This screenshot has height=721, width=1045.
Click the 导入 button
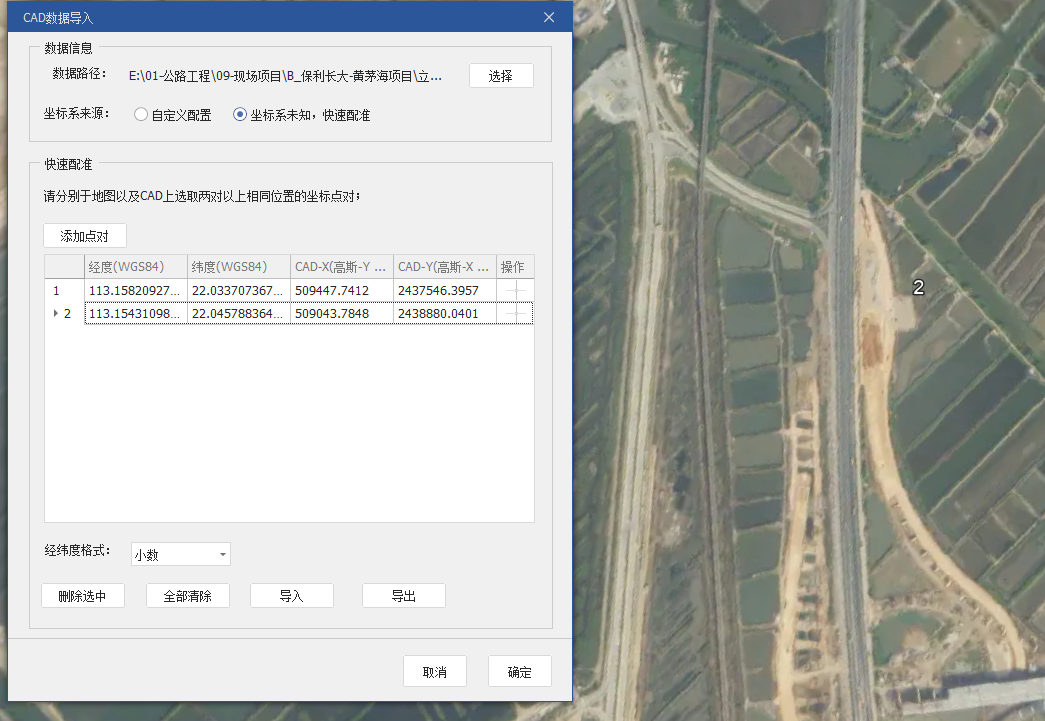pos(291,596)
